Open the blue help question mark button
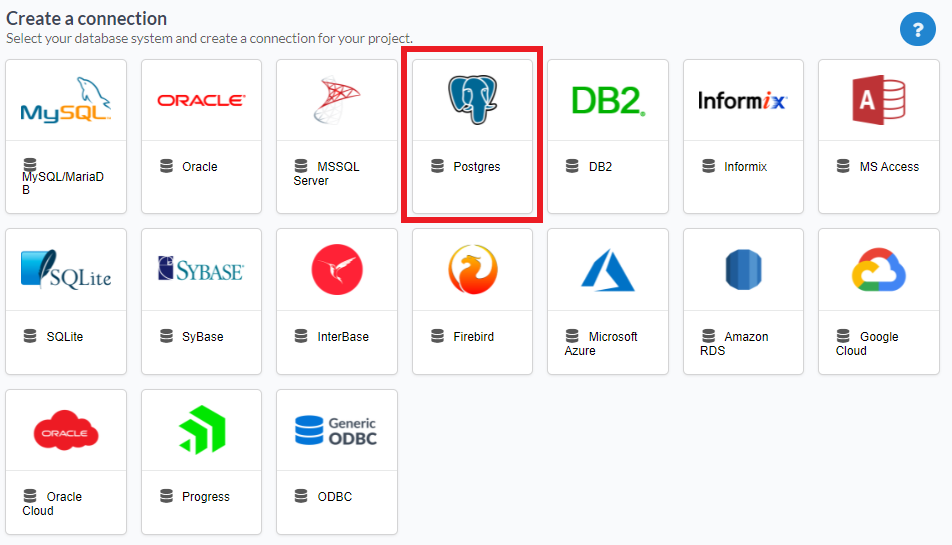This screenshot has height=545, width=952. tap(917, 29)
